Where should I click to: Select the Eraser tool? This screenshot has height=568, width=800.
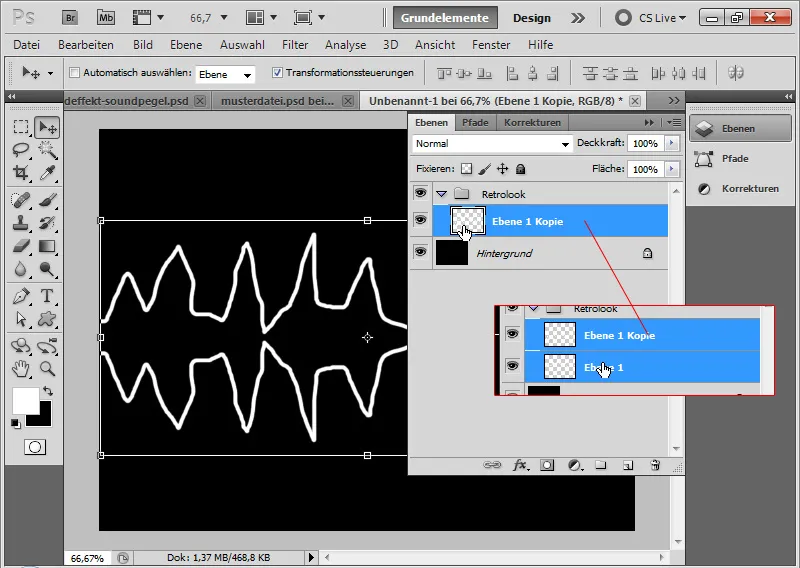pyautogui.click(x=21, y=246)
